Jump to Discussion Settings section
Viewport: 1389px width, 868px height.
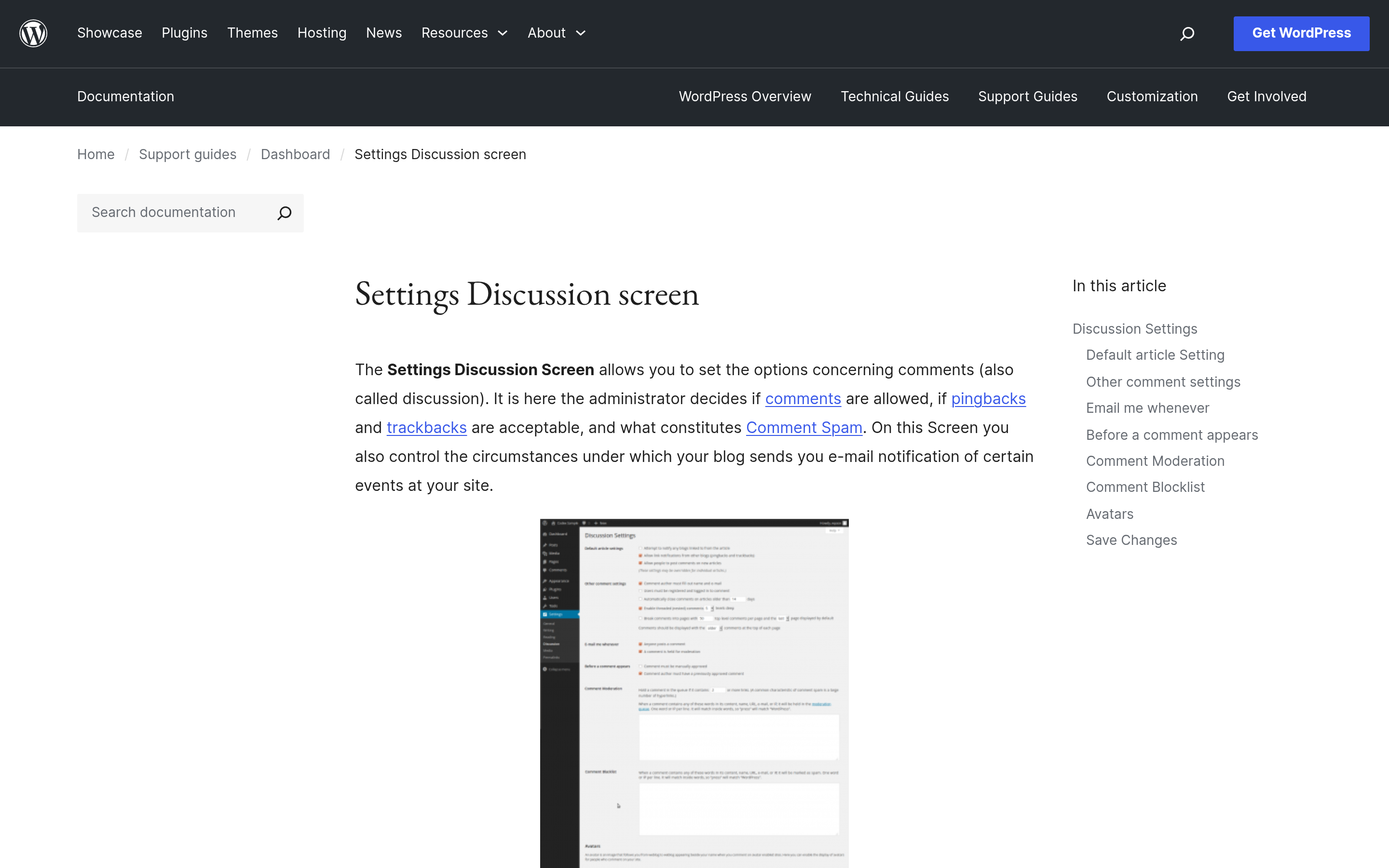[1135, 329]
